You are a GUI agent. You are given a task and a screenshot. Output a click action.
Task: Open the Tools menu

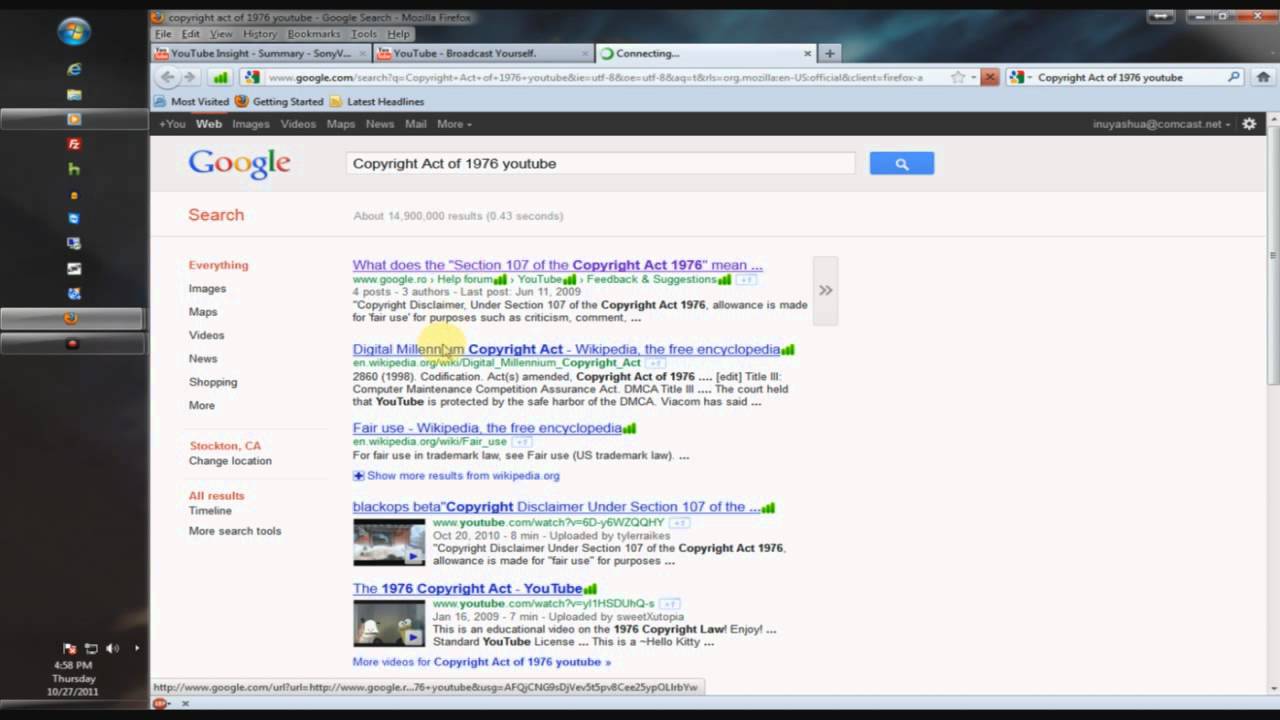(x=364, y=34)
